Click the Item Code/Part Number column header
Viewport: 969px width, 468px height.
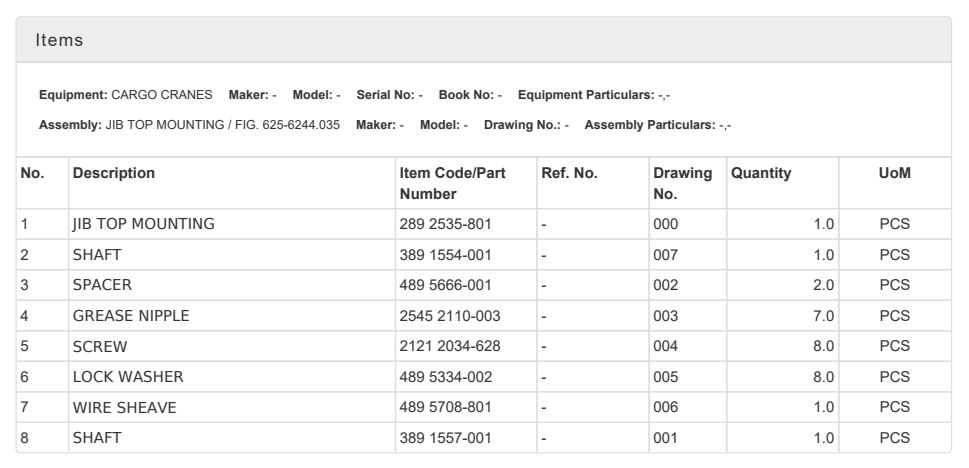click(x=452, y=183)
